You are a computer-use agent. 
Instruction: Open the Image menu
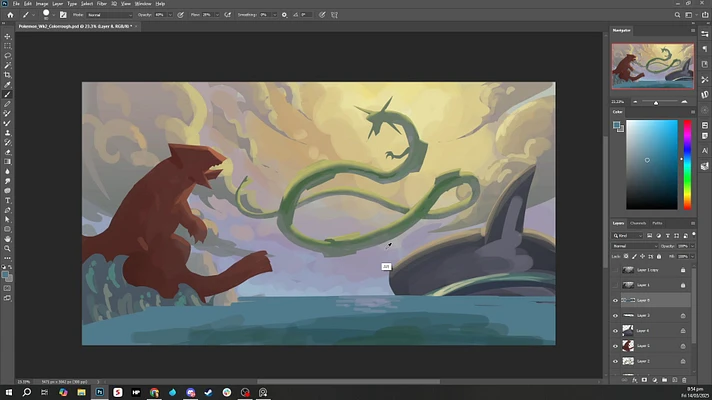(42, 4)
